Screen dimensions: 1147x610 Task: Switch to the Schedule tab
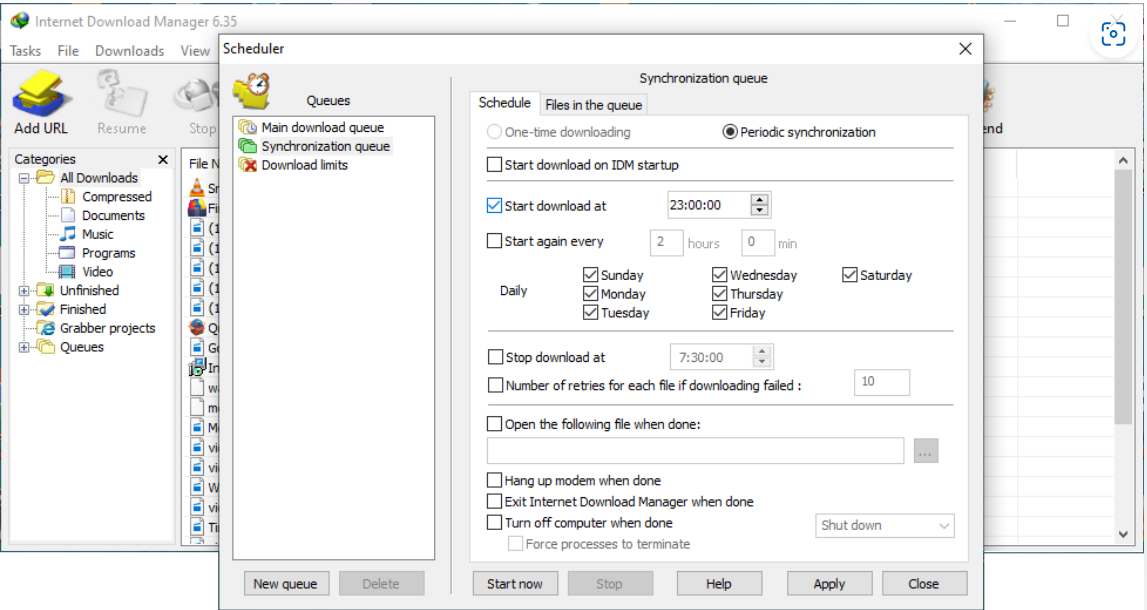click(x=505, y=102)
